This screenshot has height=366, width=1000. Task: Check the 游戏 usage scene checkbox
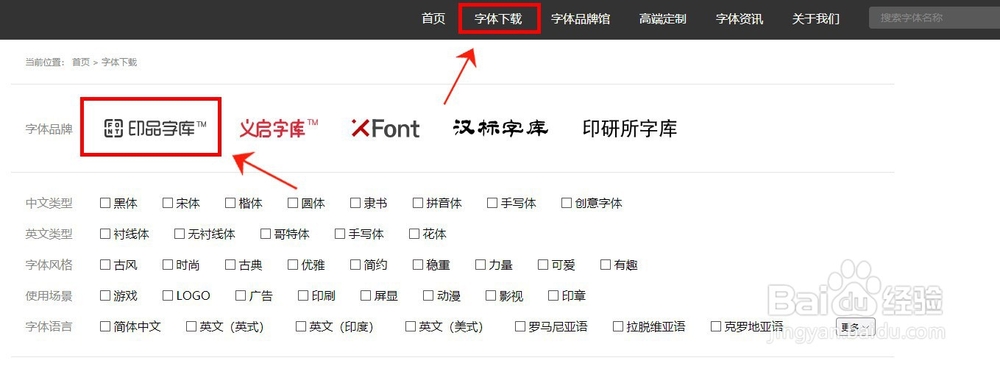(105, 295)
